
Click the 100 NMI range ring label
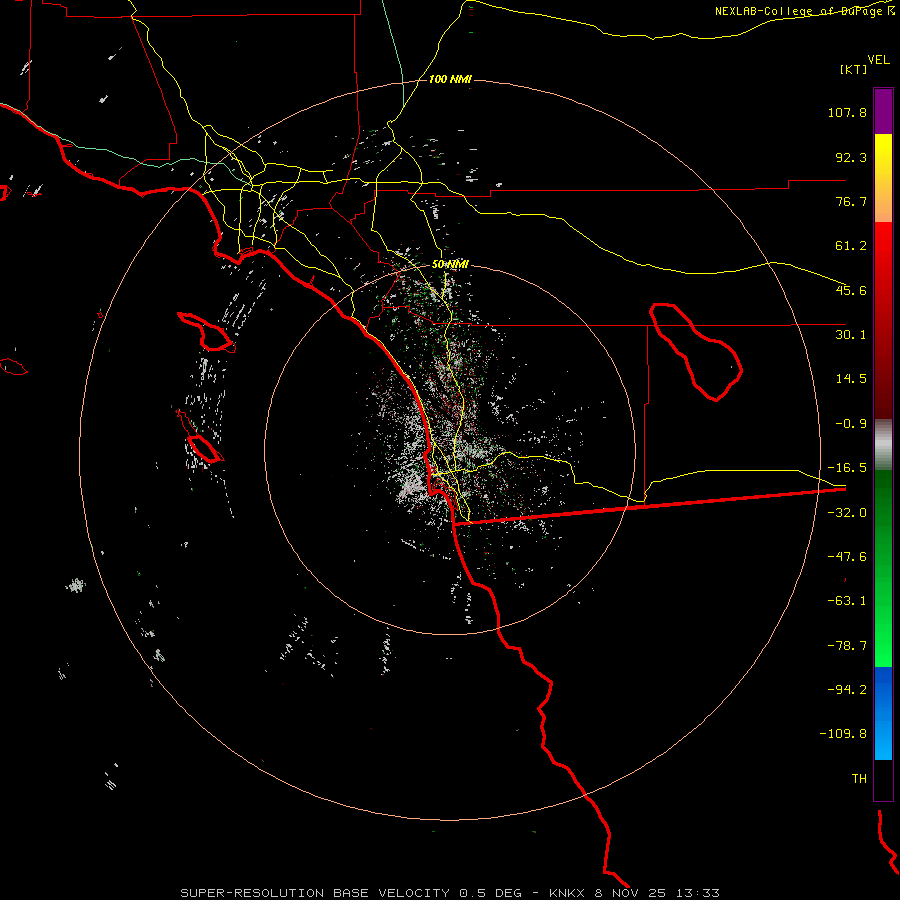450,79
